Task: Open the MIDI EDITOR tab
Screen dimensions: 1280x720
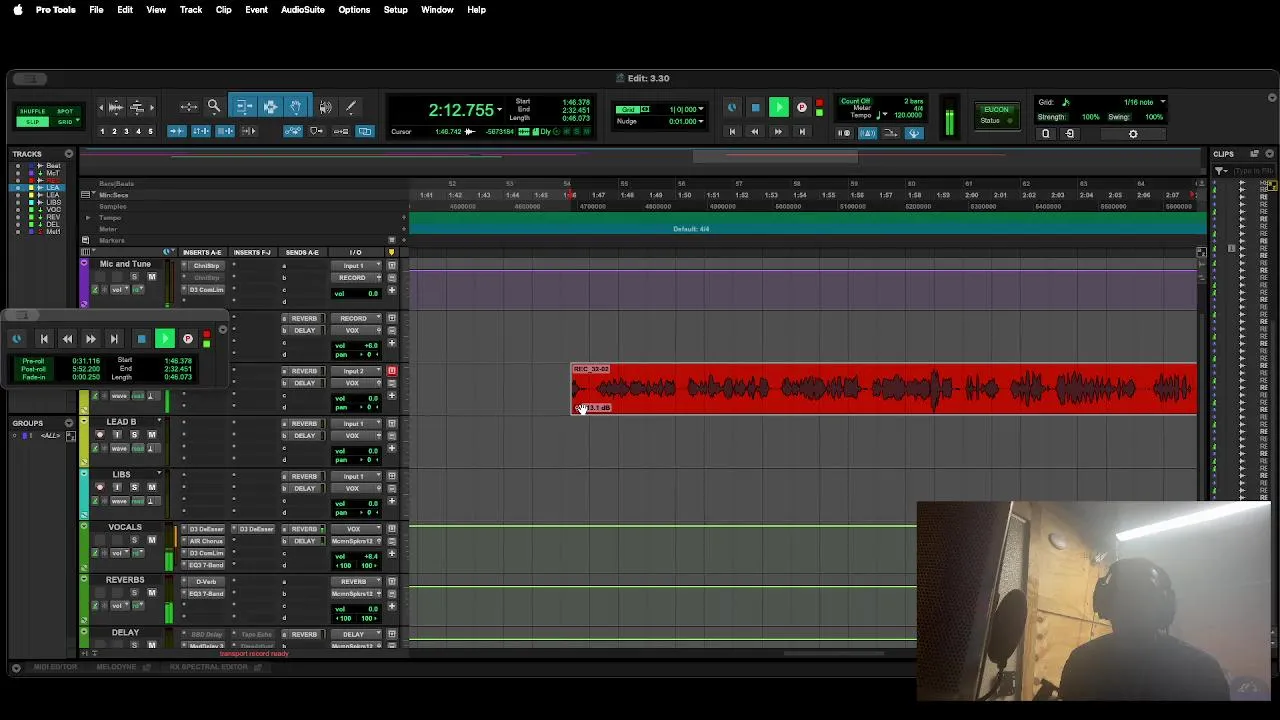Action: coord(56,667)
